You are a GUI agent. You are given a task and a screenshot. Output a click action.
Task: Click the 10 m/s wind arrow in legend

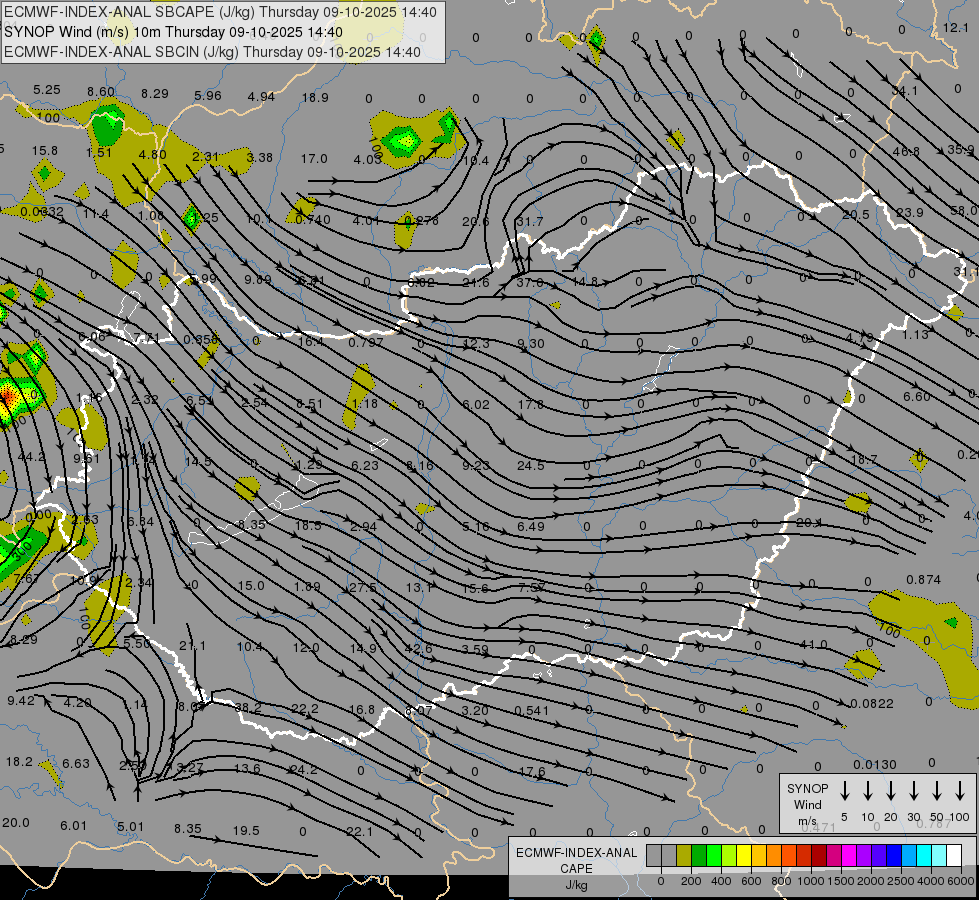click(868, 791)
